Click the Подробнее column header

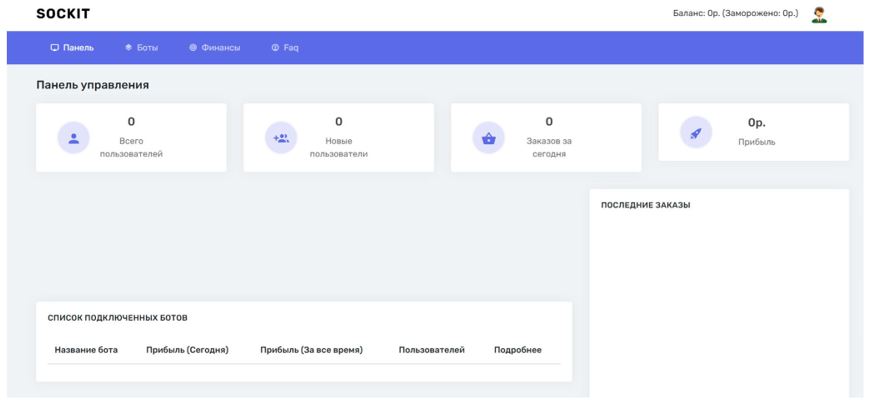pyautogui.click(x=518, y=350)
